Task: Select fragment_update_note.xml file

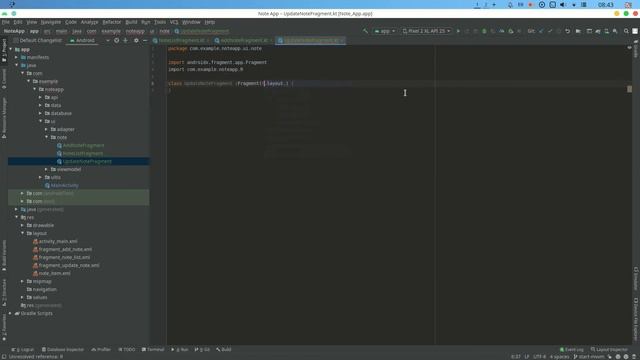Action: coord(69,265)
